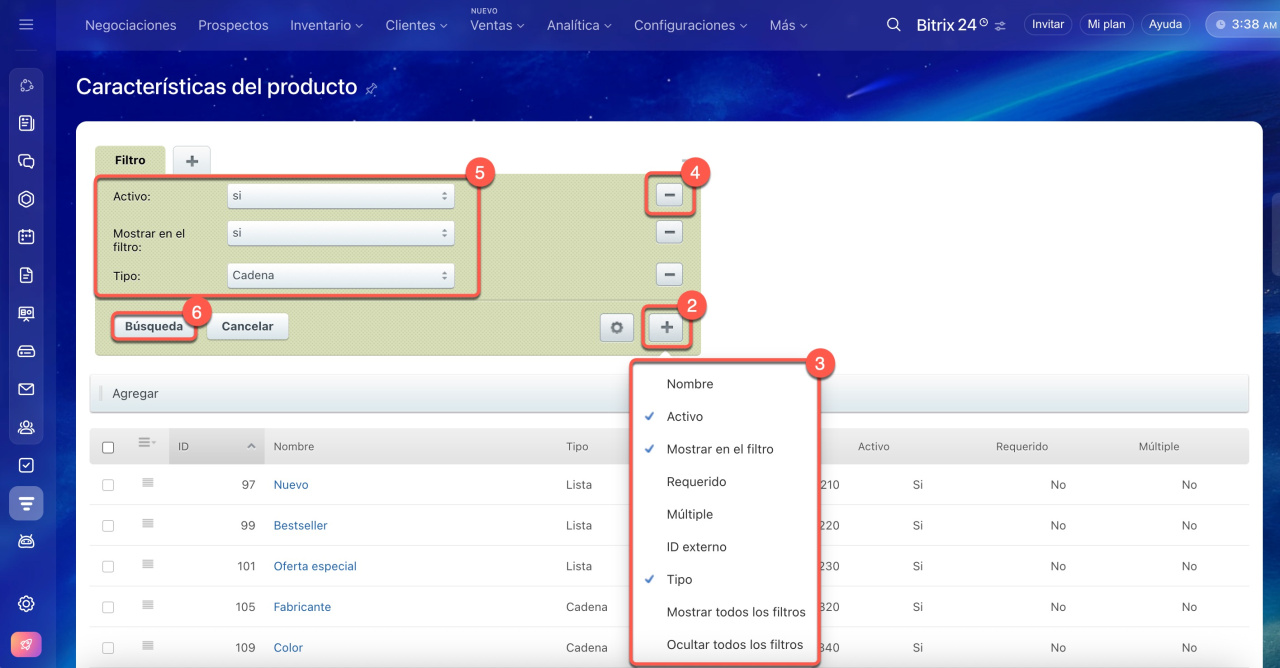Choose Ocultar todos los filtros option

click(x=735, y=645)
